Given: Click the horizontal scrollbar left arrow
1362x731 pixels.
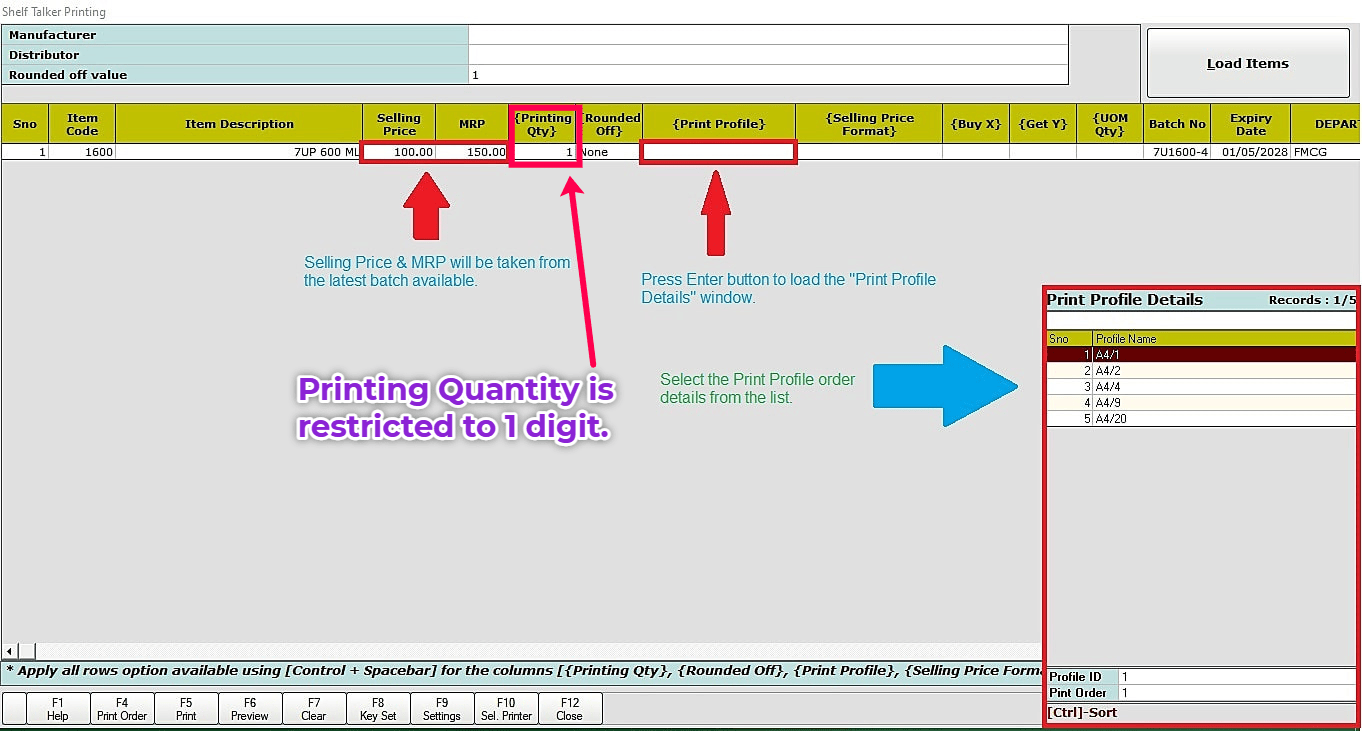Looking at the screenshot, I should point(10,651).
